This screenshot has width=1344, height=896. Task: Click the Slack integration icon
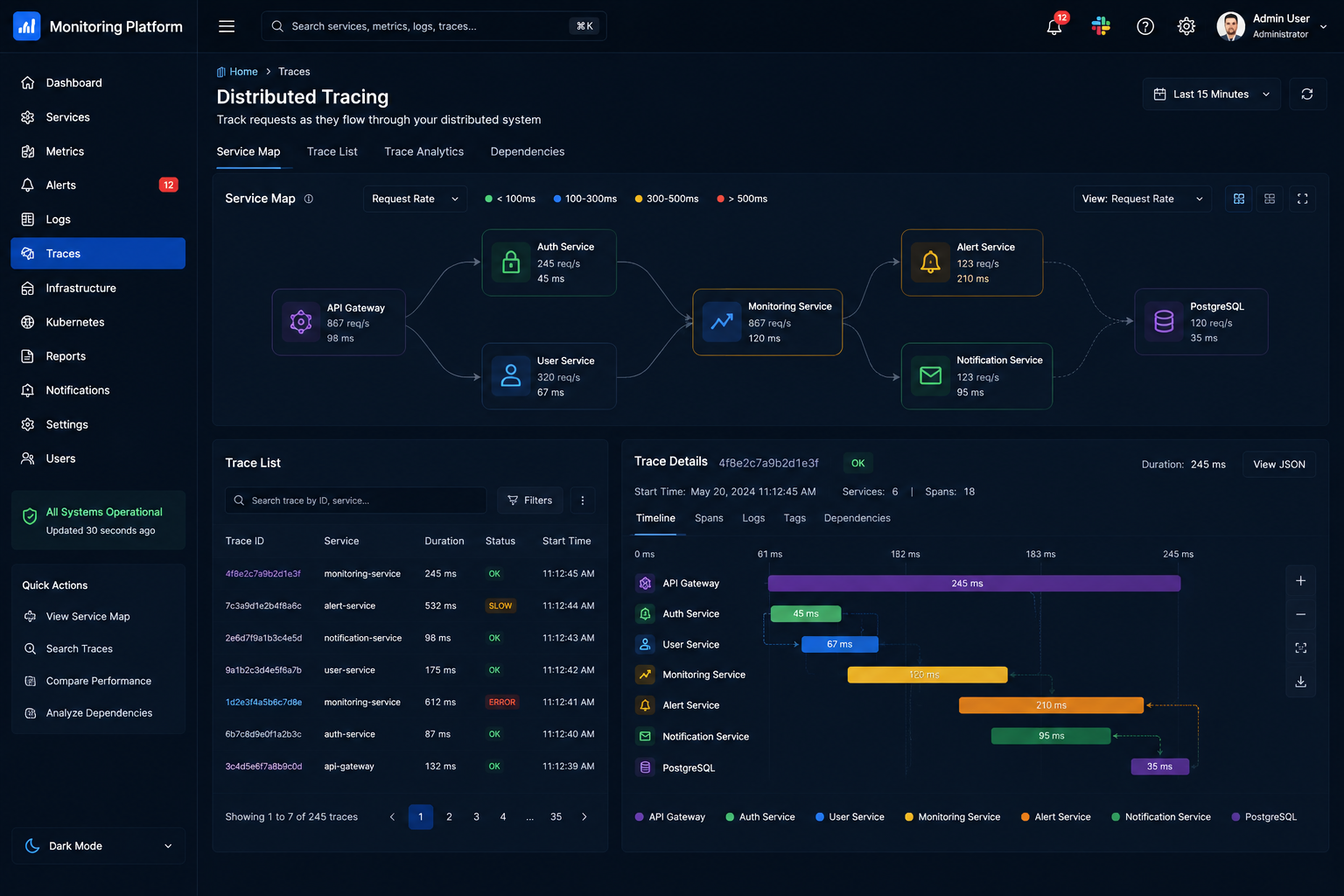tap(1101, 26)
